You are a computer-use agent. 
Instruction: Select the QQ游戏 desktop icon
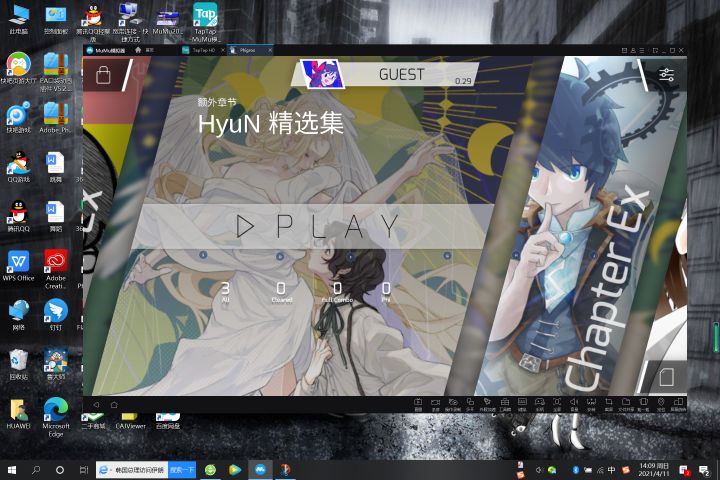click(18, 166)
